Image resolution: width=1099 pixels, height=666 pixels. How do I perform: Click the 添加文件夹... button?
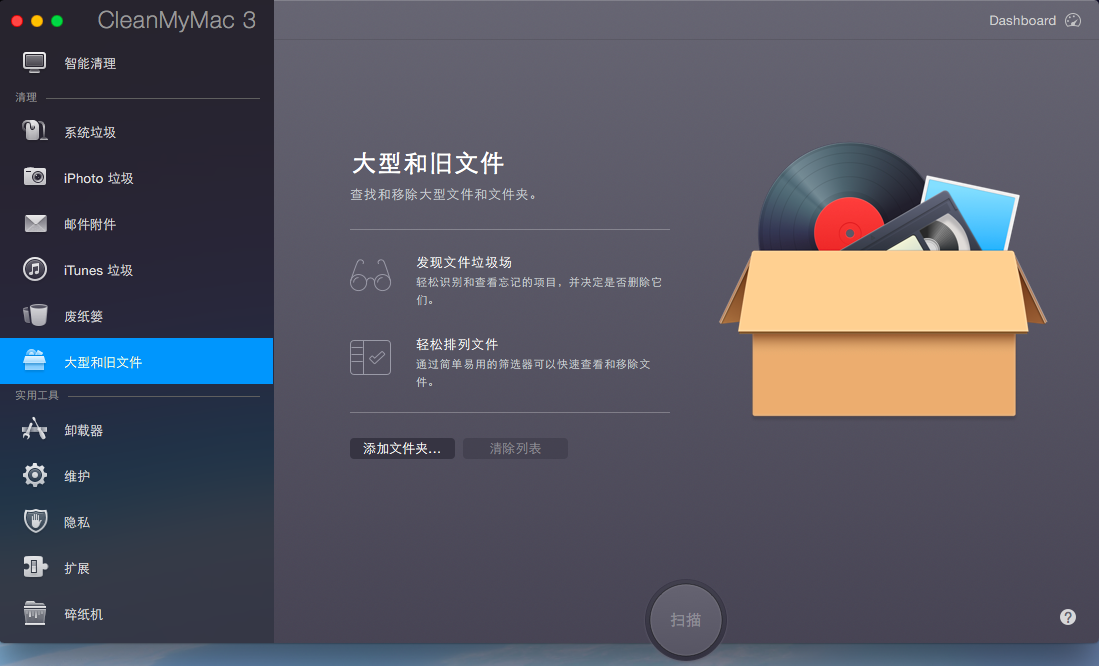point(402,449)
